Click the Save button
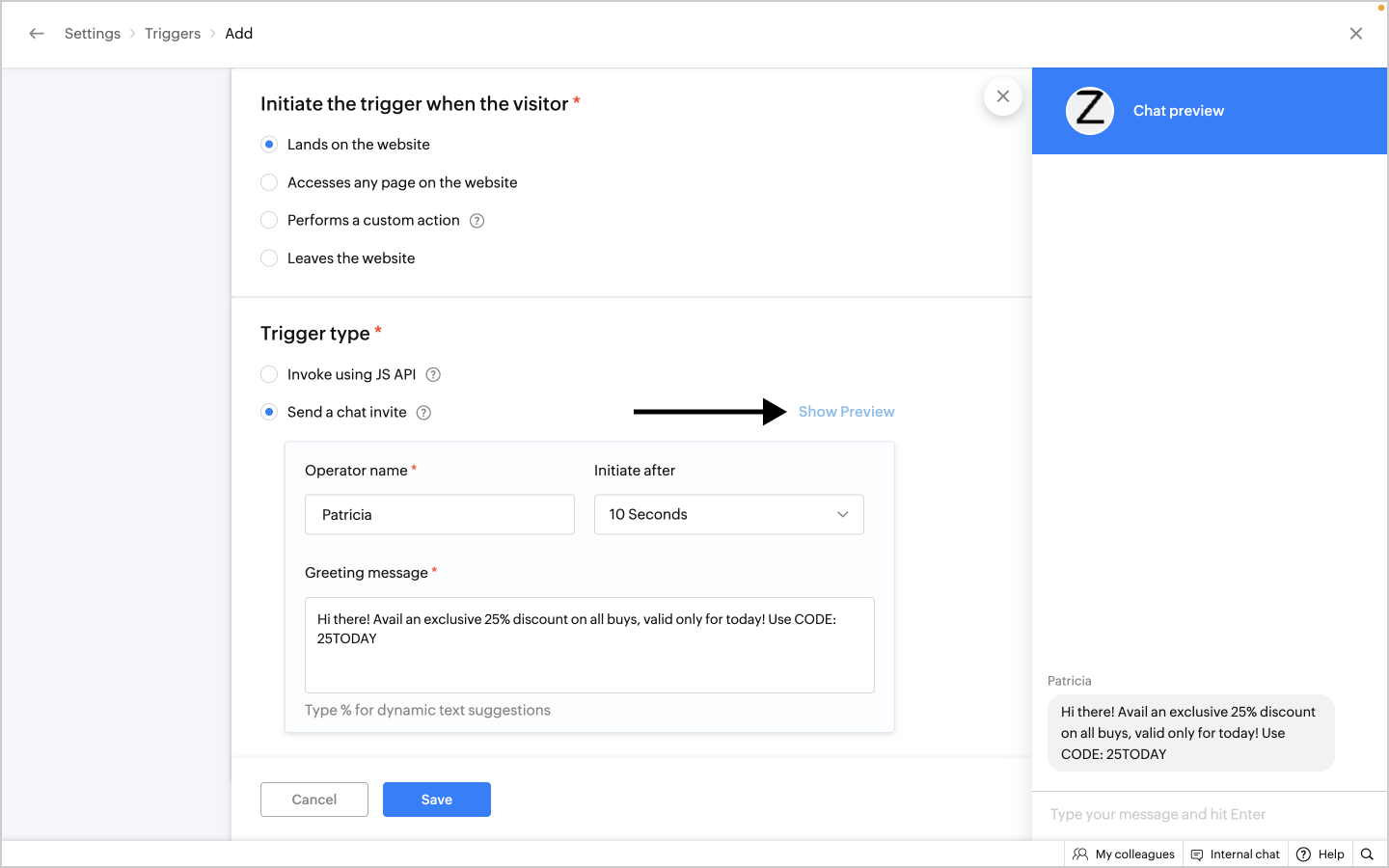Screen dimensions: 1389x868 436,800
